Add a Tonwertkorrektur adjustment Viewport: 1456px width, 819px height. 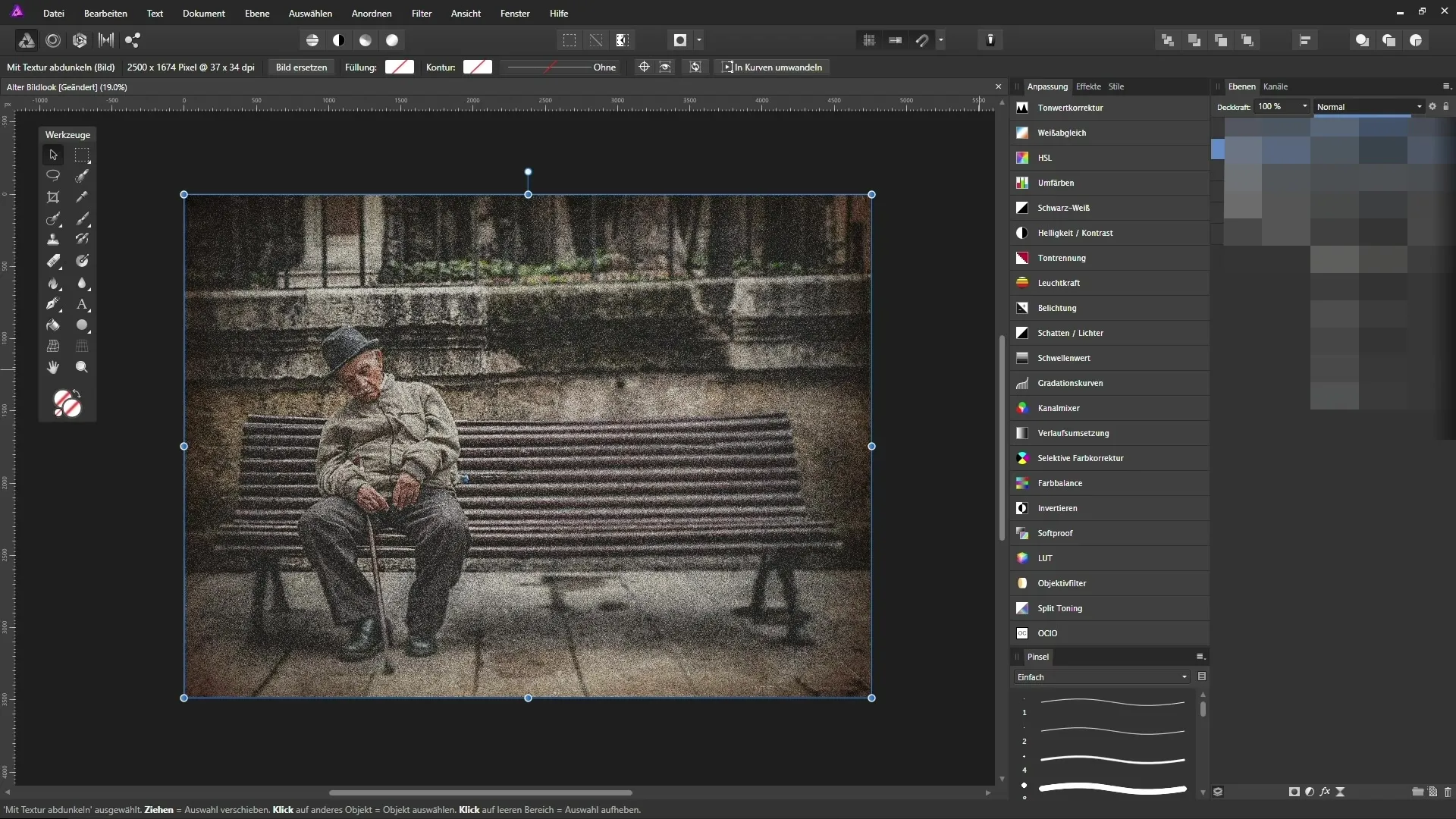pos(1110,108)
